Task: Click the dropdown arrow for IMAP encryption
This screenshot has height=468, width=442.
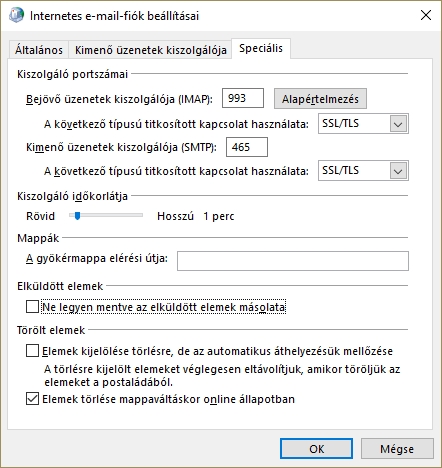Action: 398,124
